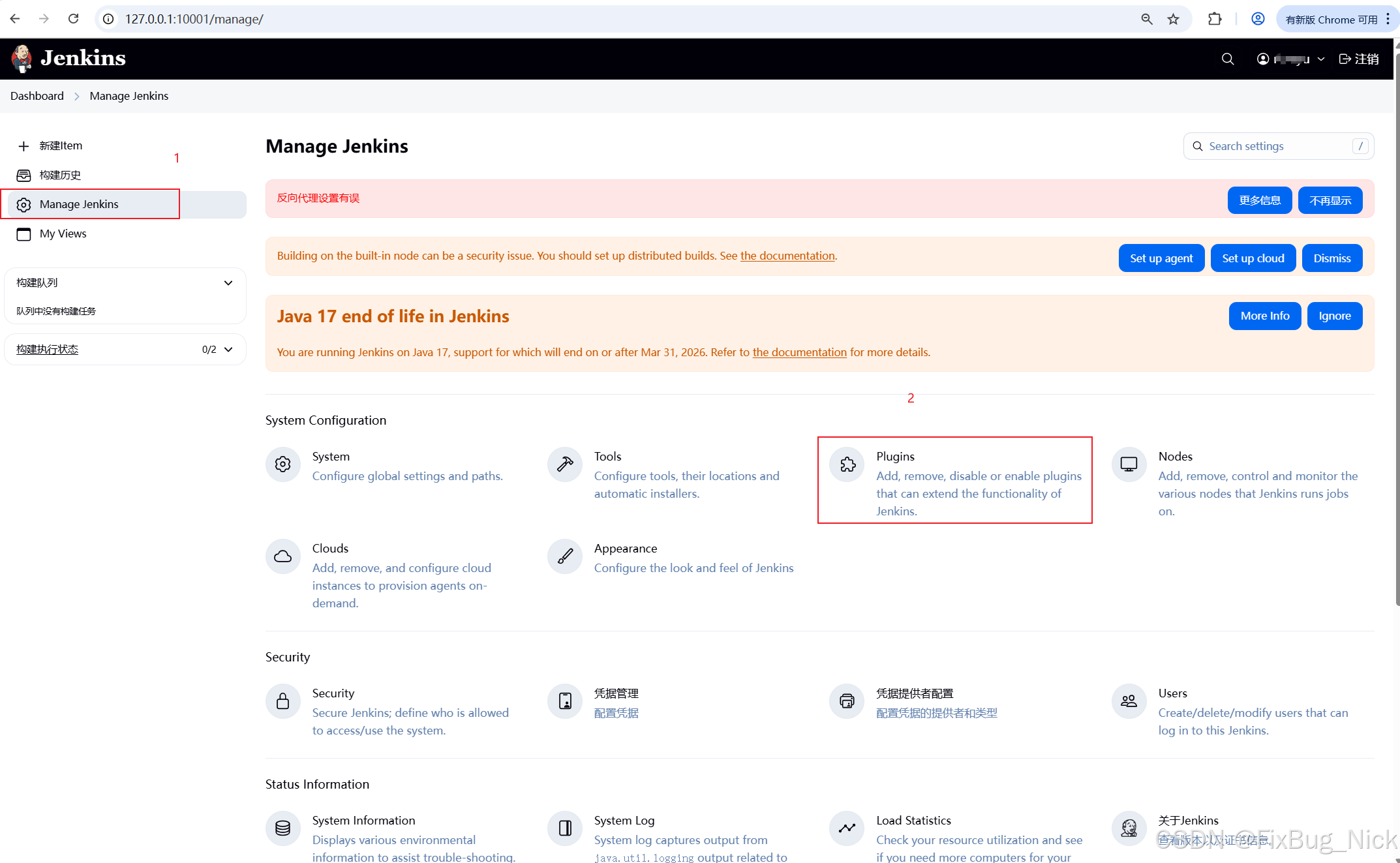Viewport: 1400px width, 863px height.
Task: Open the Load Statistics chart icon
Action: (847, 828)
